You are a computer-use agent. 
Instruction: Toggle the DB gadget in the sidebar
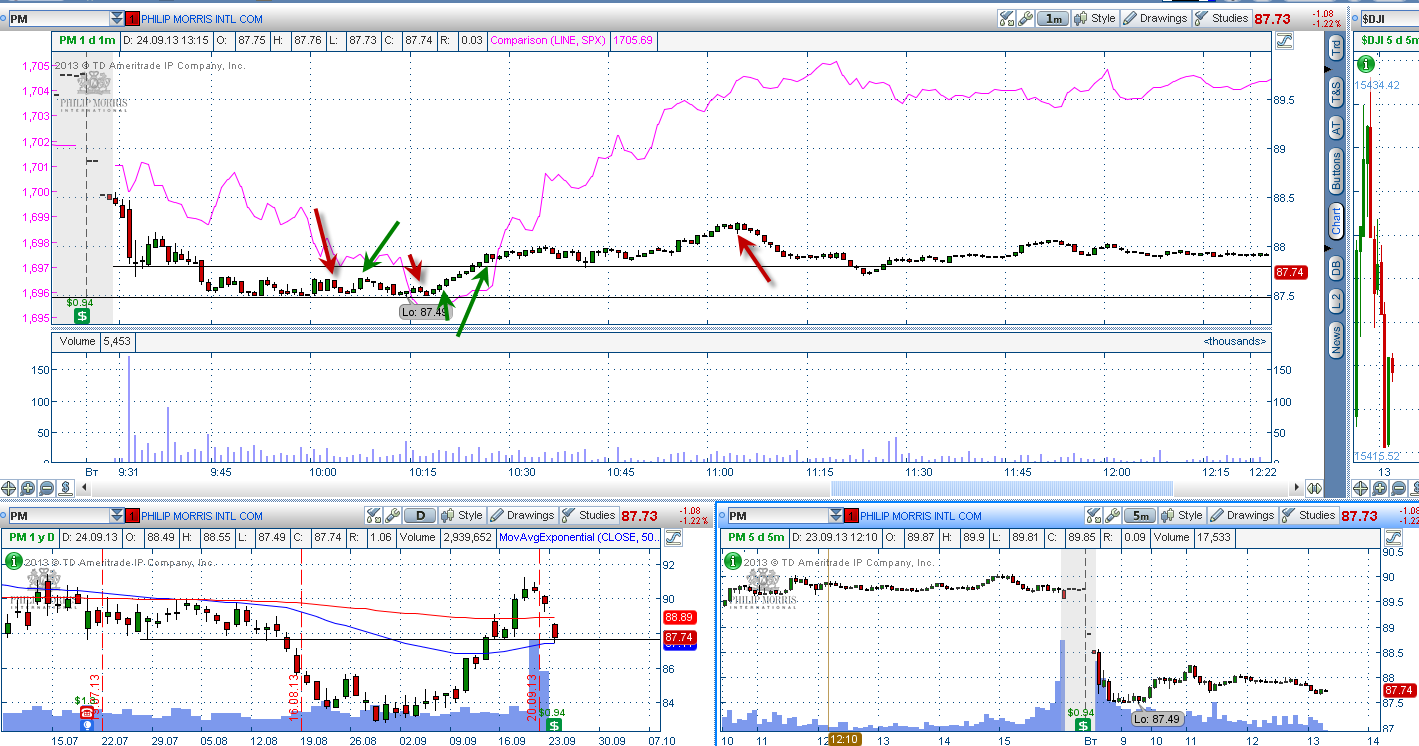1335,267
